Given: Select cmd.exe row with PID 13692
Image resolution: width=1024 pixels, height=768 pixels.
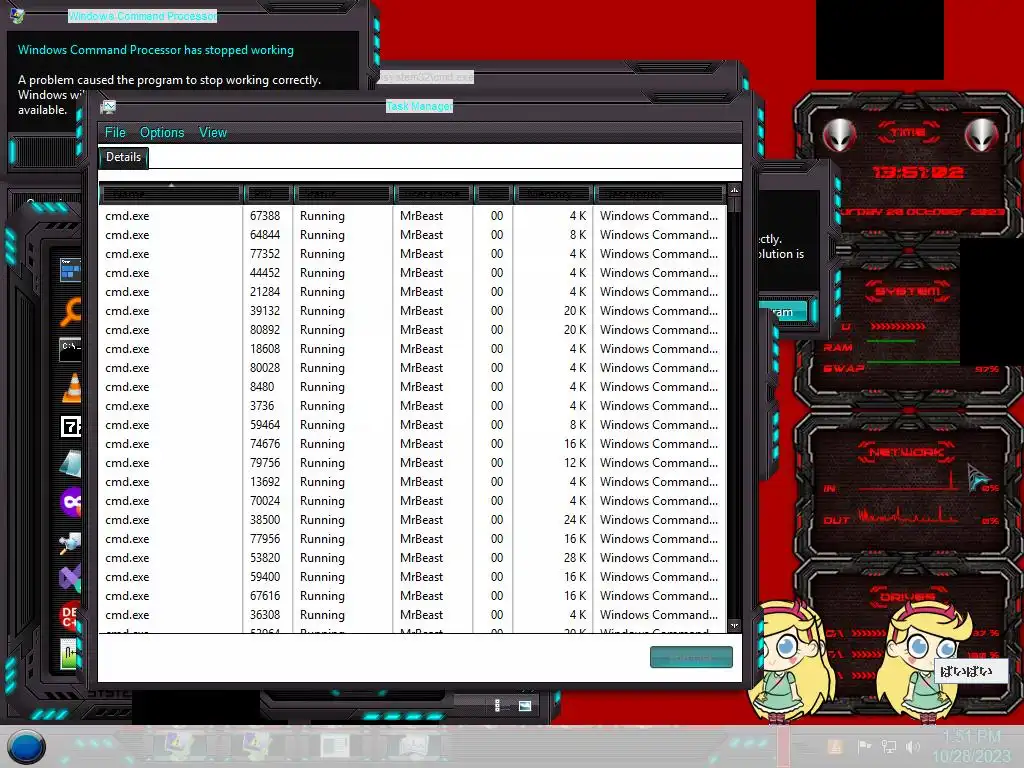Looking at the screenshot, I should [413, 481].
